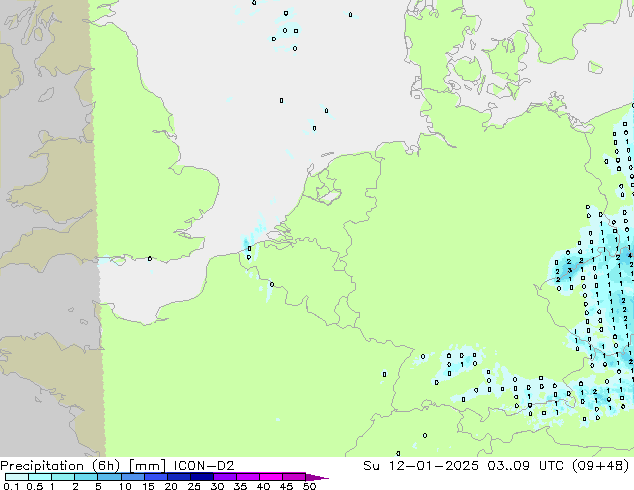Image resolution: width=634 pixels, height=490 pixels.
Task: Click the "Su" weekday abbreviation
Action: tap(371, 466)
